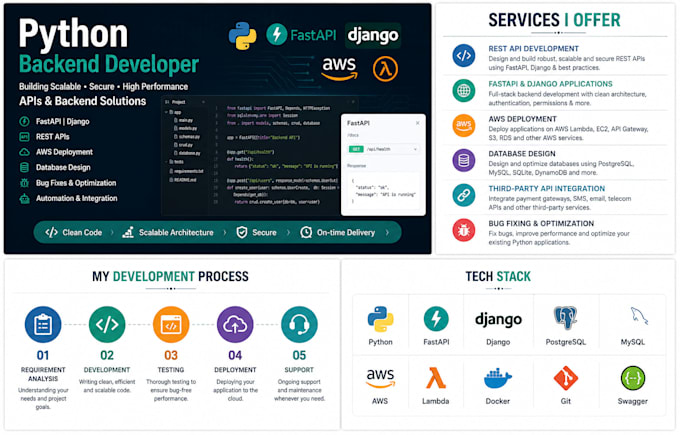Collapse the 'app' folder in Project tree

click(x=167, y=112)
